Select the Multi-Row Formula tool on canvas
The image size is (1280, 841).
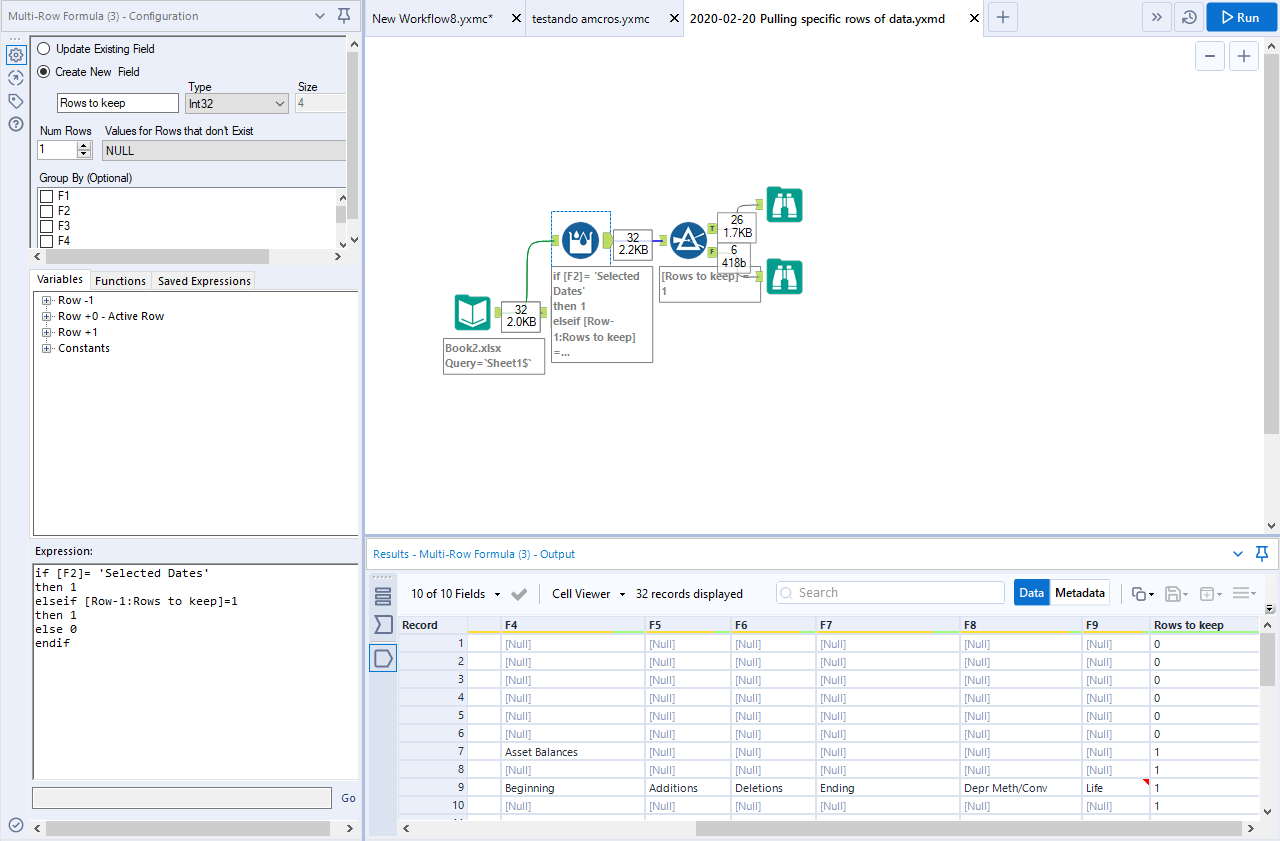[x=580, y=240]
